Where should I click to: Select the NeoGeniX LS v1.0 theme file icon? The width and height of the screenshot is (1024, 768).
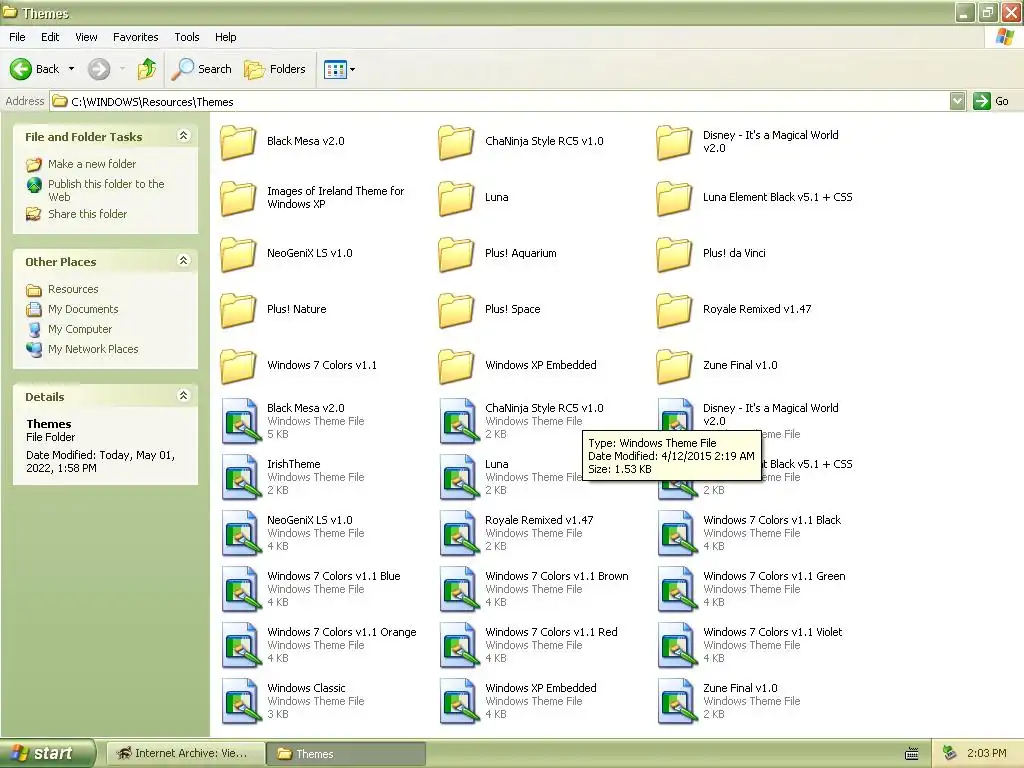click(241, 534)
